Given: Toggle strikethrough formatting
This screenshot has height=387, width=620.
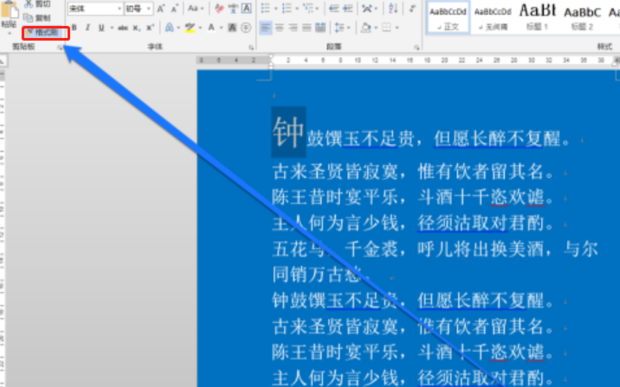Looking at the screenshot, I should [123, 28].
